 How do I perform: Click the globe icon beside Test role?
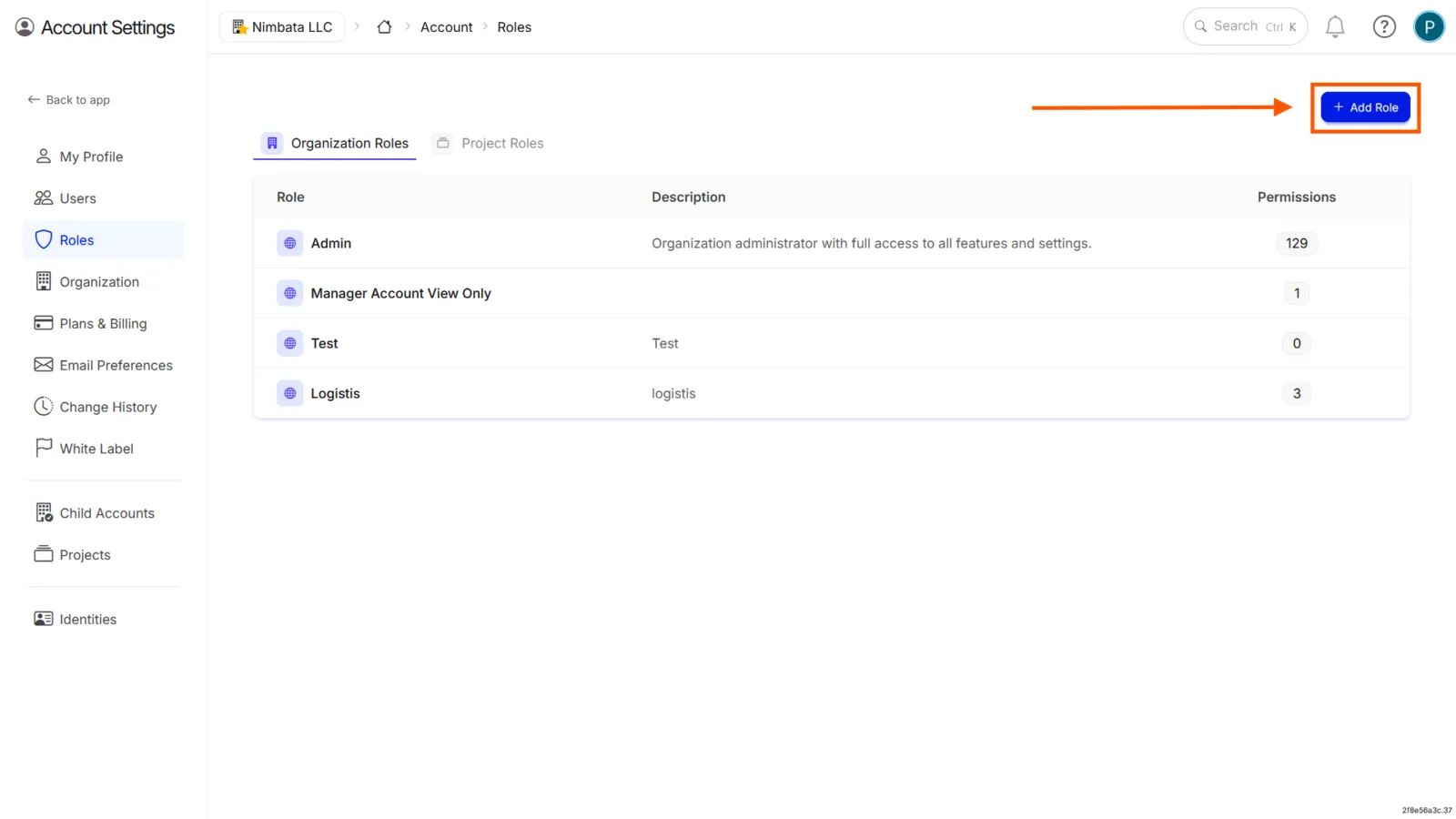289,343
